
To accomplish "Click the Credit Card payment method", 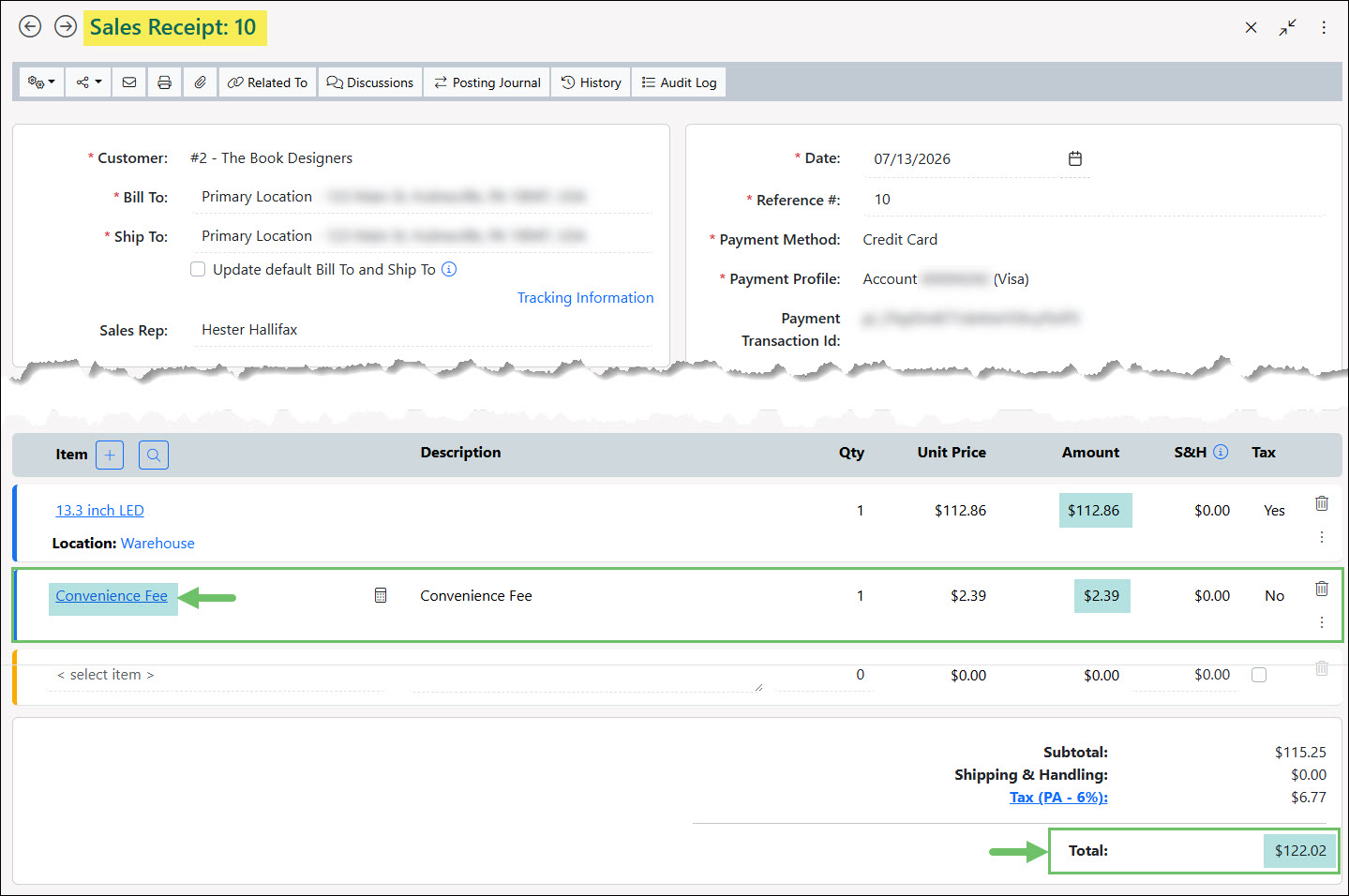I will coord(900,240).
